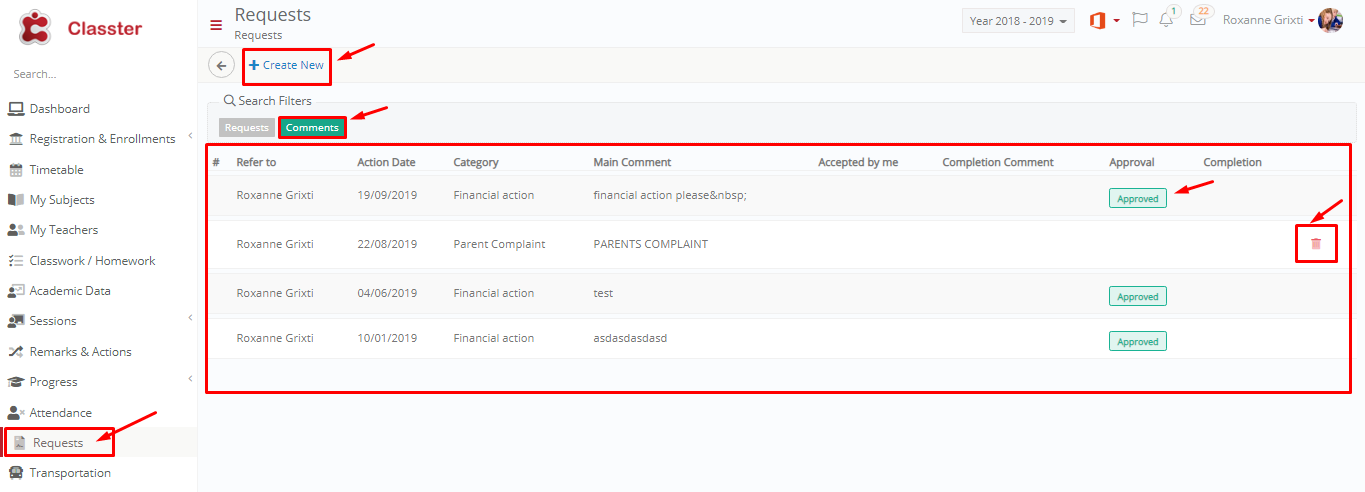Switch to the Requests tab
1365x492 pixels.
pyautogui.click(x=247, y=128)
